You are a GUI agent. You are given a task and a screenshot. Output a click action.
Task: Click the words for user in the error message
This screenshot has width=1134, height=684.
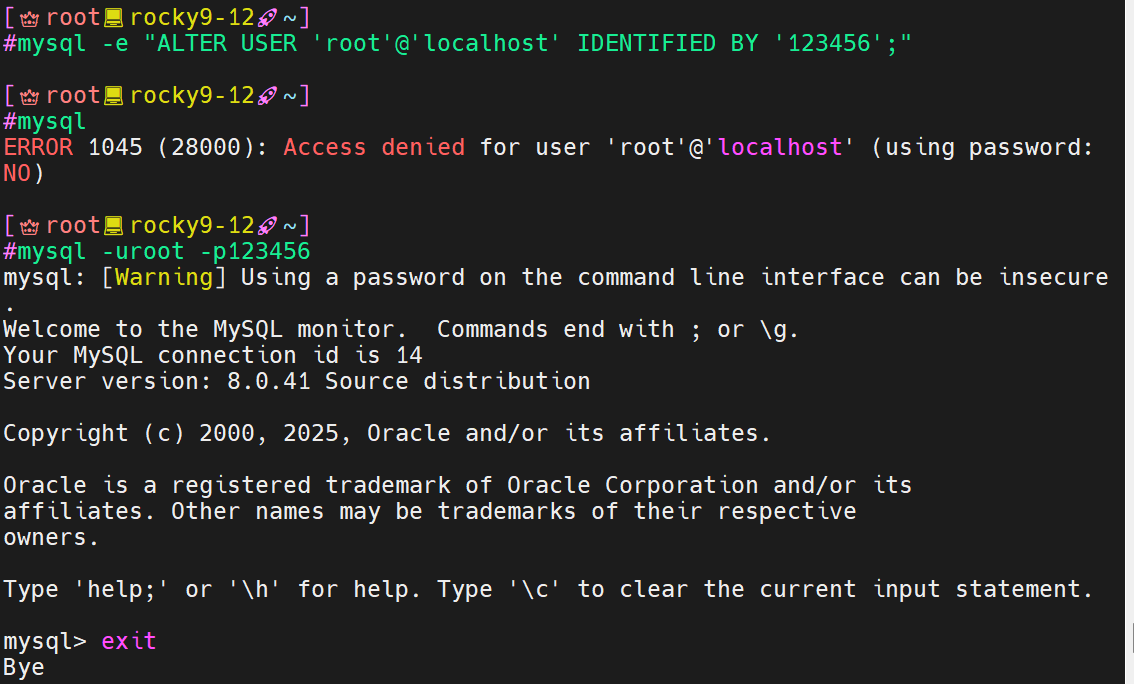(x=535, y=148)
